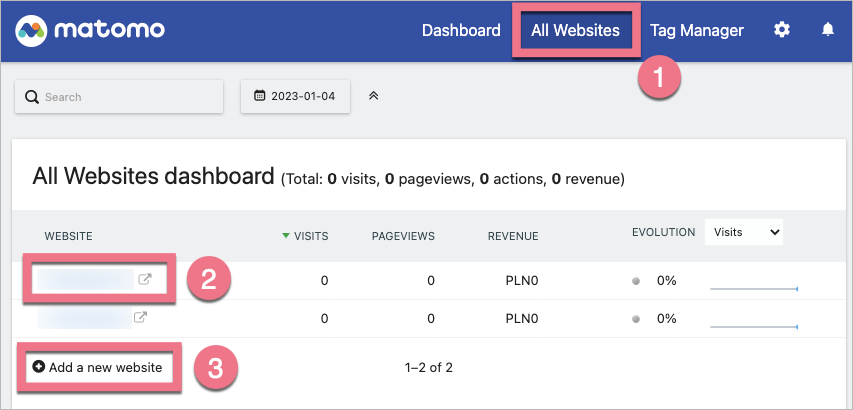Open the first website name link
The width and height of the screenshot is (853, 410).
click(85, 280)
